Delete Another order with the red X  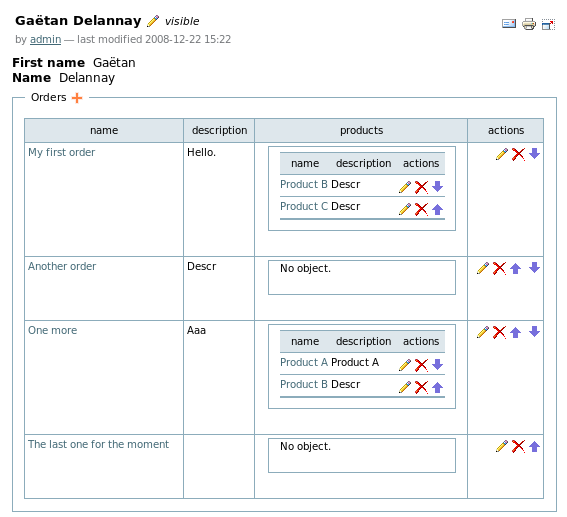[499, 268]
